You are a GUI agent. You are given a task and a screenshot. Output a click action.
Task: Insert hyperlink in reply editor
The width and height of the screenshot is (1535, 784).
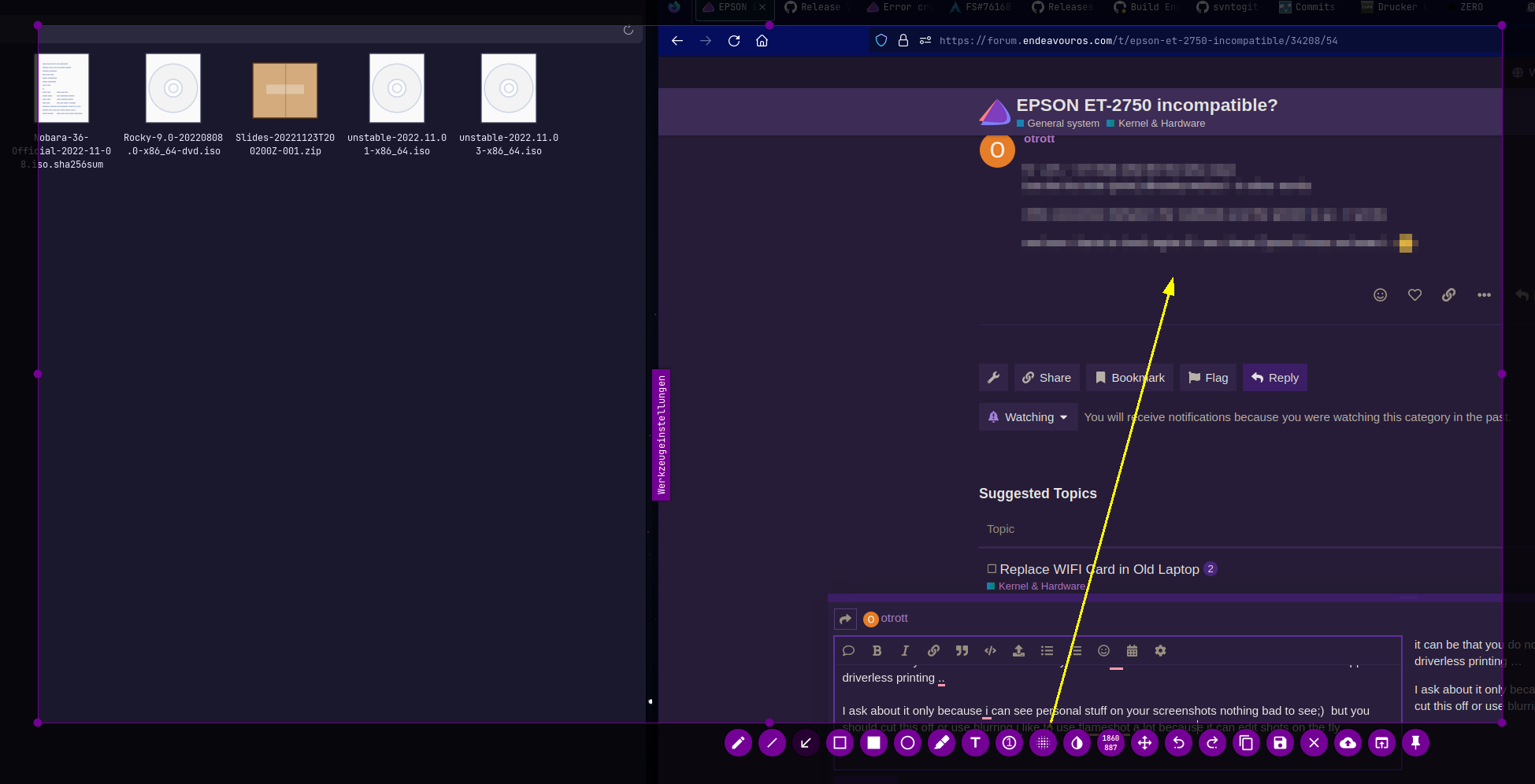(933, 651)
